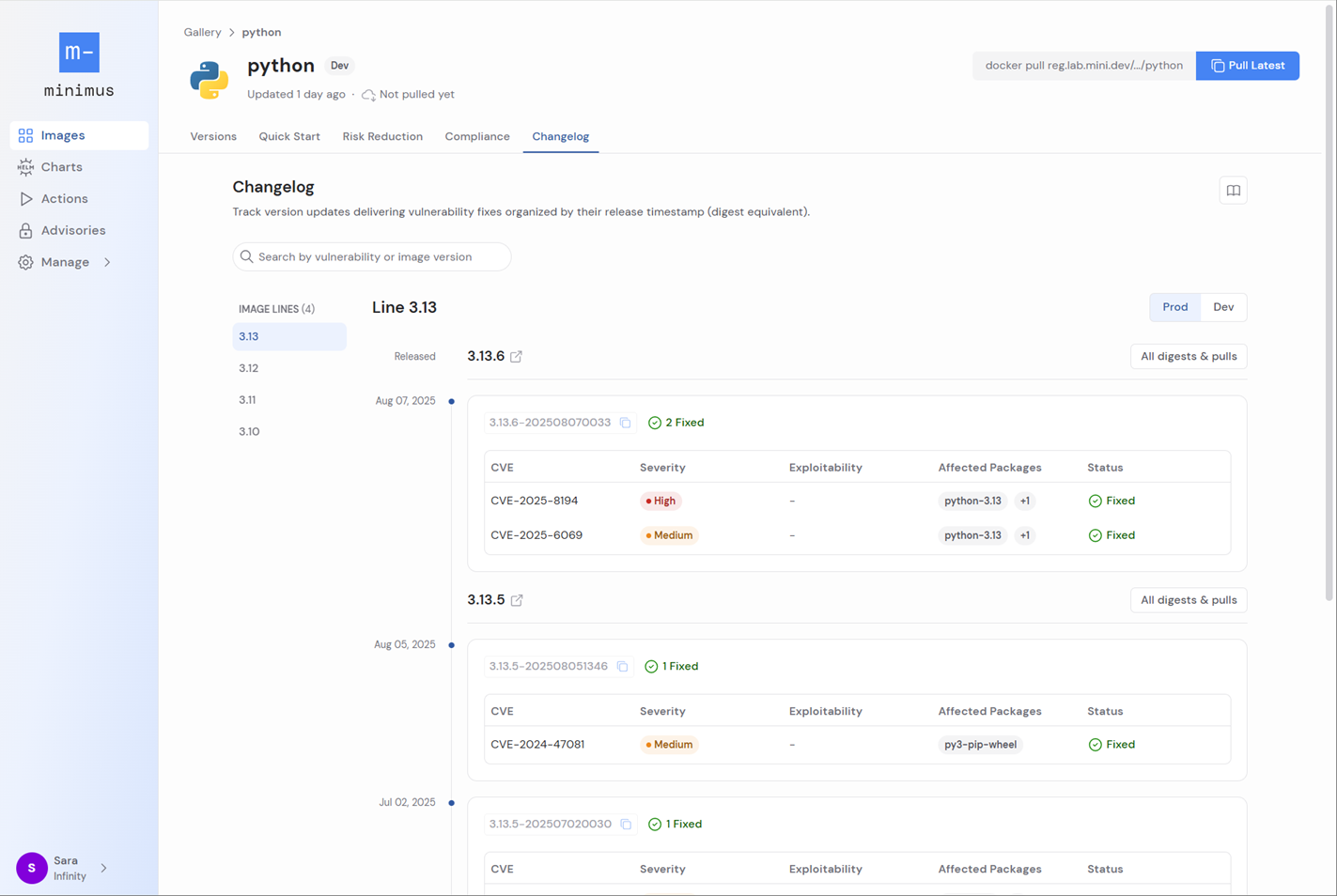Click High severity badge

tap(661, 501)
